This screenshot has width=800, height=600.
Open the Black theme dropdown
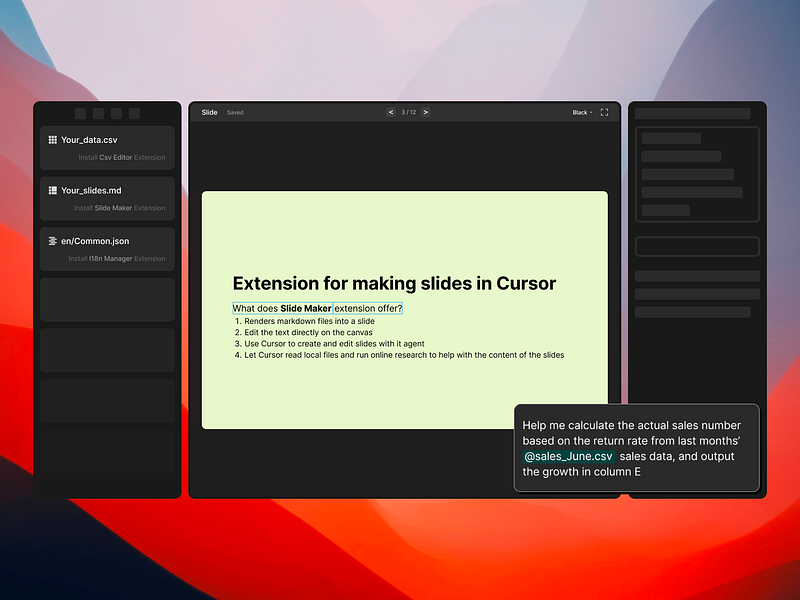click(x=582, y=113)
